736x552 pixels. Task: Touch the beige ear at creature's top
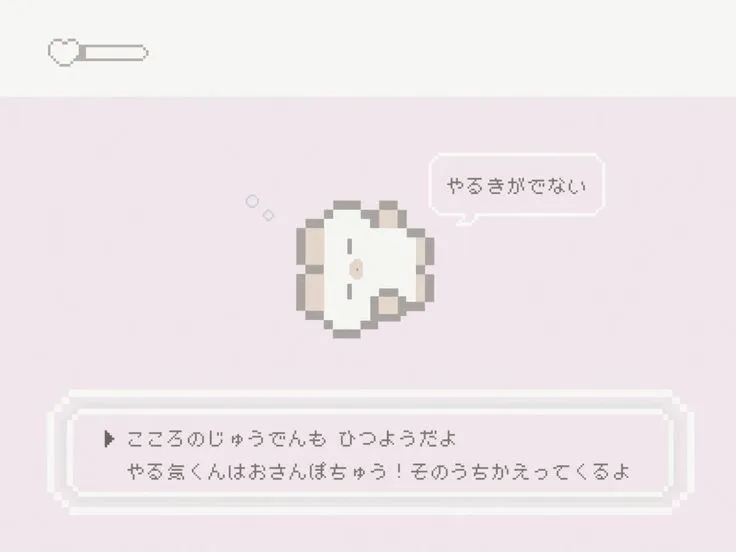(388, 218)
